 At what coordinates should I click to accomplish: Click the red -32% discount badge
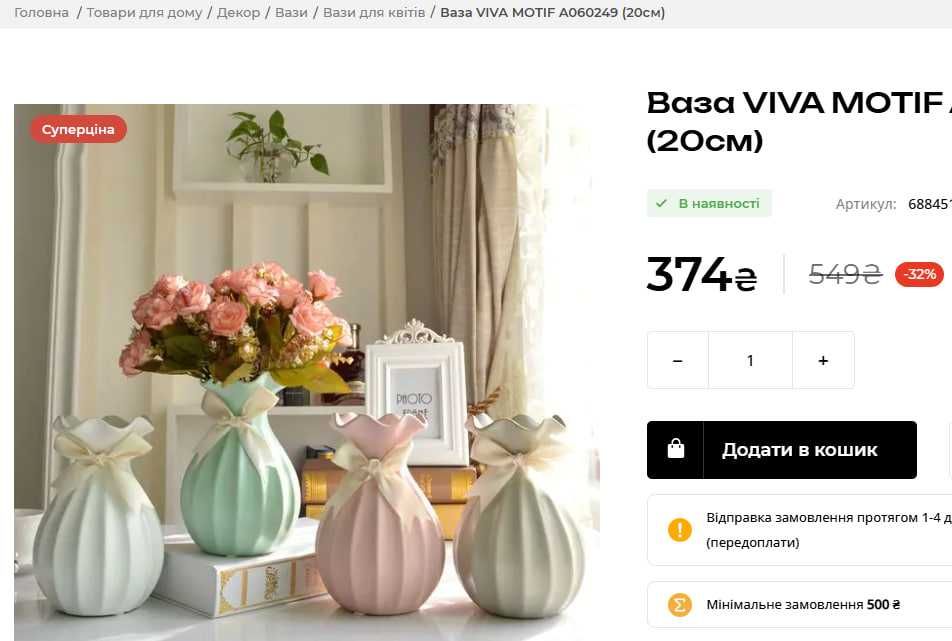coord(919,274)
